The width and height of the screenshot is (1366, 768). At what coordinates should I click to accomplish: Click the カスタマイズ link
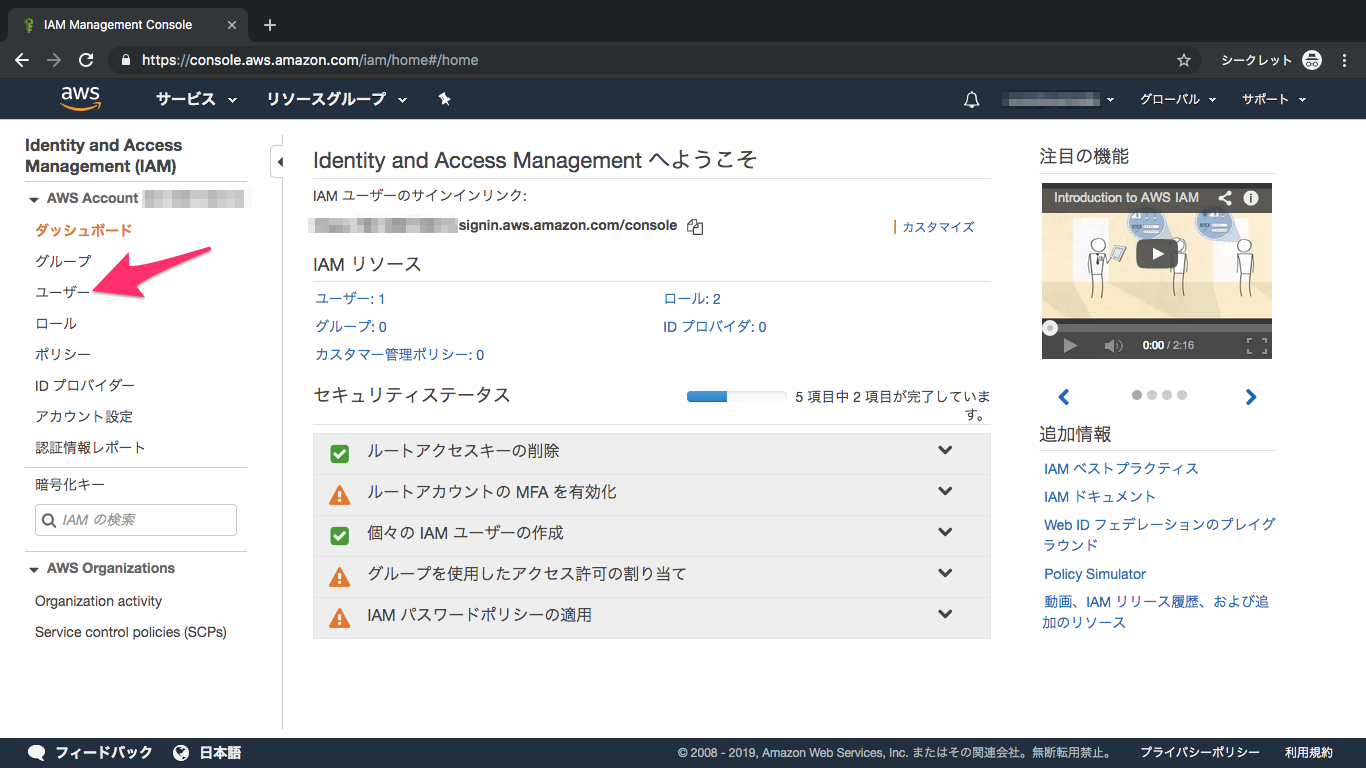click(937, 227)
